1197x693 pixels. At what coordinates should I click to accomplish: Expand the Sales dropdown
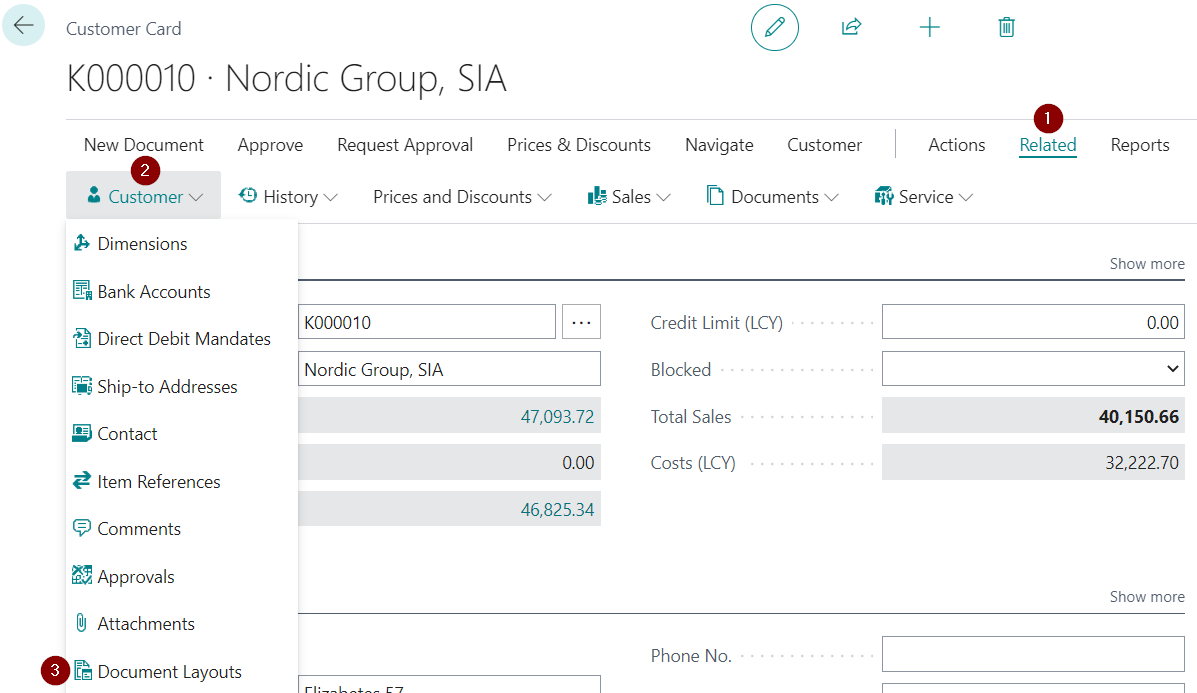(629, 196)
